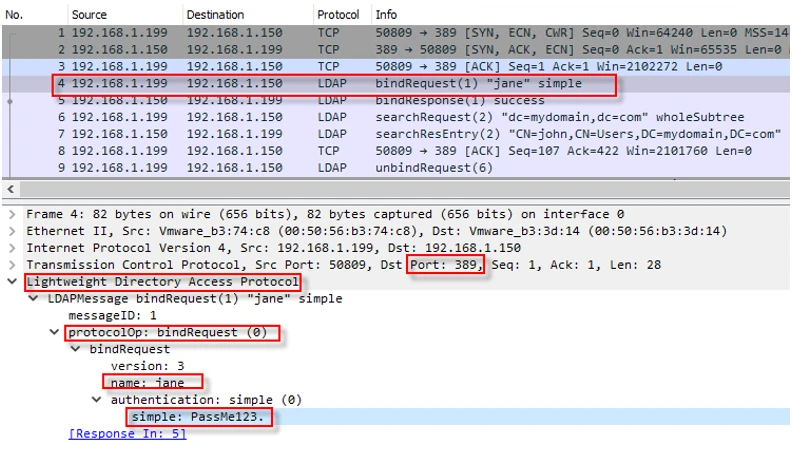Select packet 1 TCP SYN row
Viewport: 793px width, 461px height.
[395, 33]
